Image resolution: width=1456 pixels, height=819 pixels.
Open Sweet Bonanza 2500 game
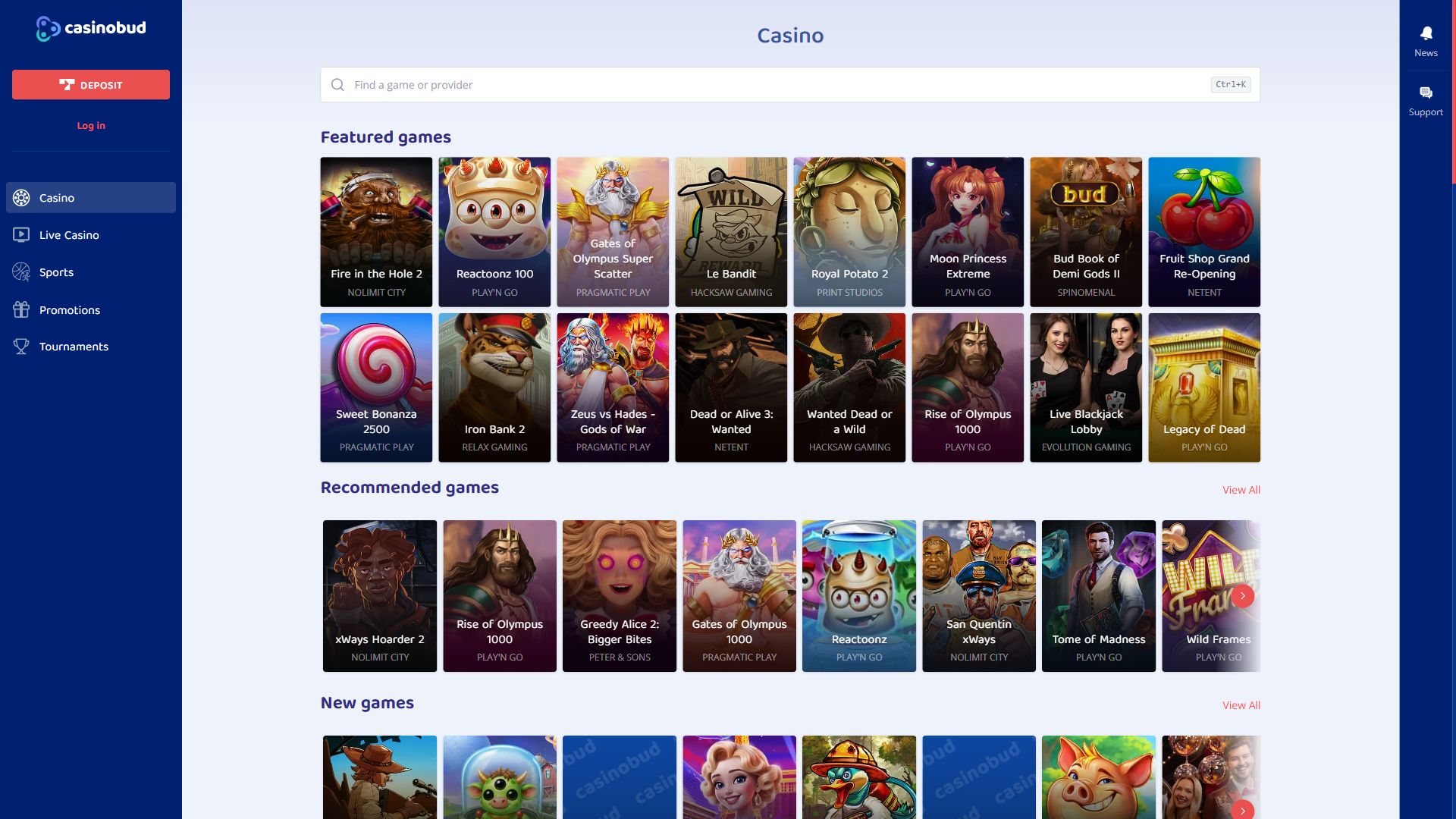(376, 388)
